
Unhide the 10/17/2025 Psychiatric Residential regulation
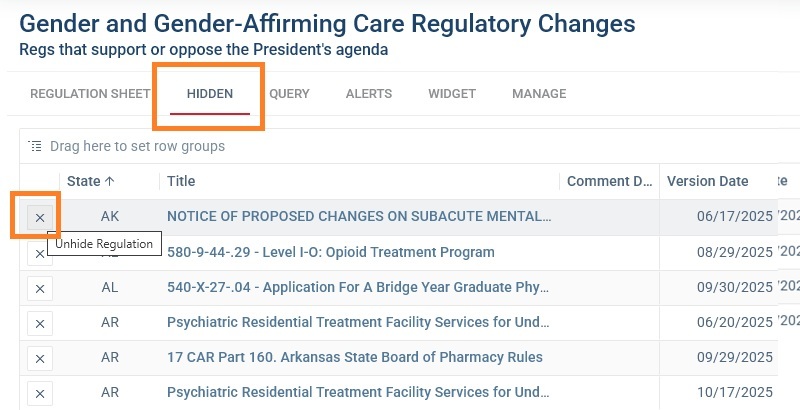click(40, 392)
